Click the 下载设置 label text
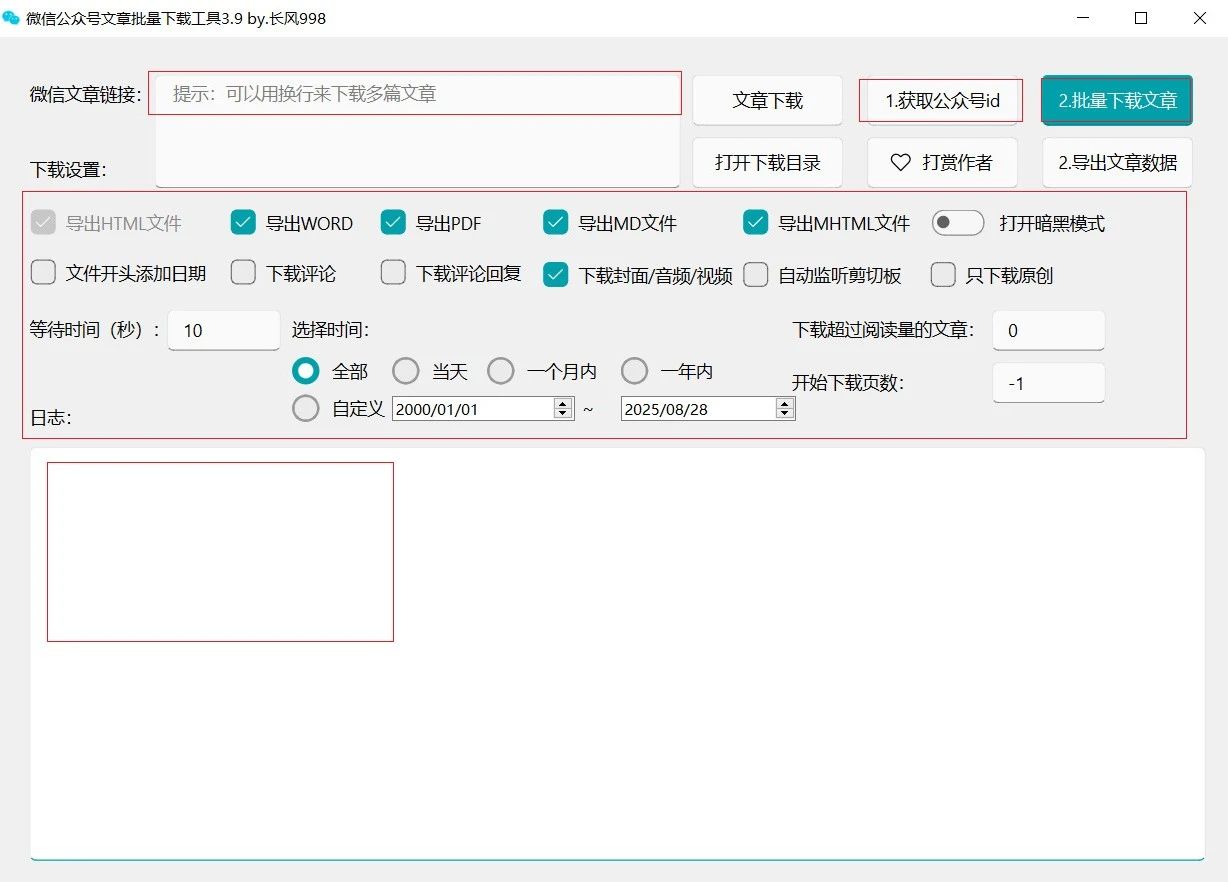Screen dimensions: 1228x882 pyautogui.click(x=68, y=170)
